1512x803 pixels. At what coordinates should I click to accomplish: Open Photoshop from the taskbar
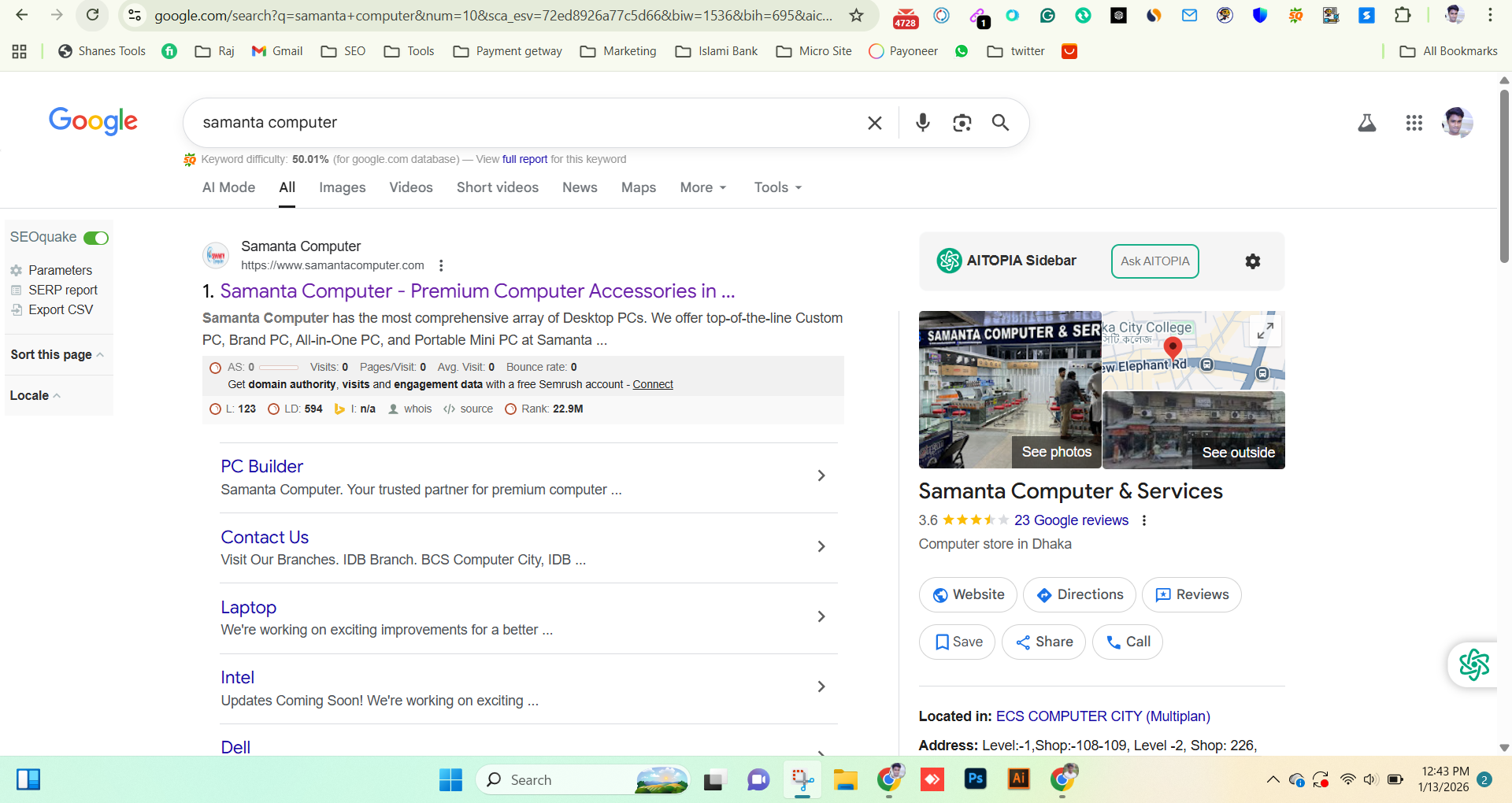975,779
